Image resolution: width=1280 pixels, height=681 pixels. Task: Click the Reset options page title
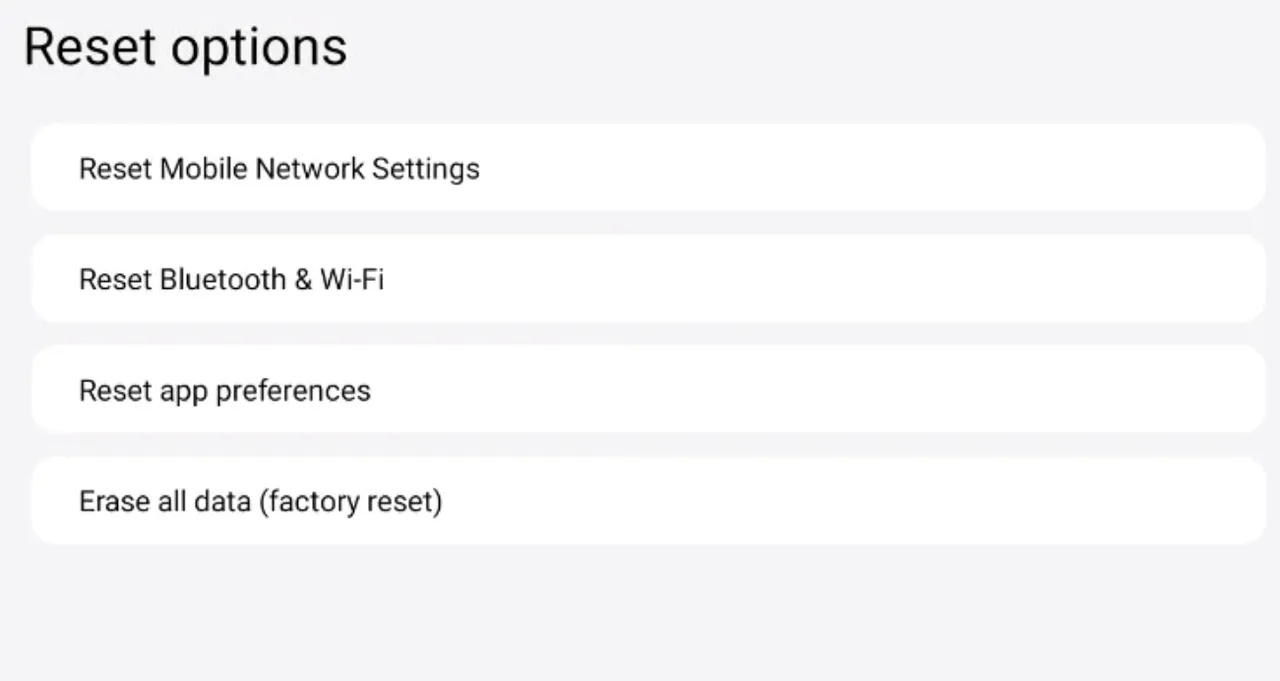click(185, 47)
